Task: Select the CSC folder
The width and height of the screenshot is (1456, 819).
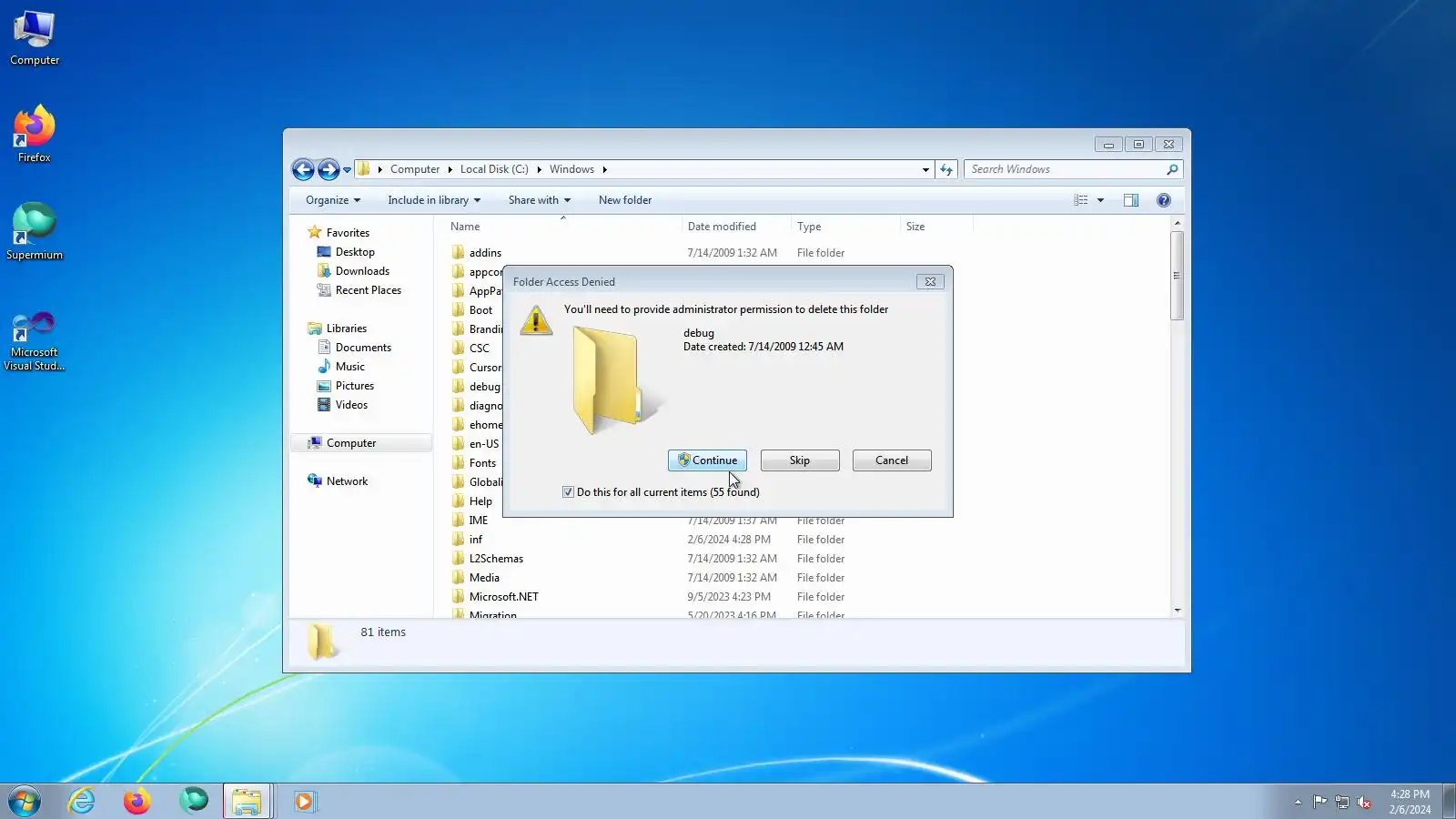Action: [x=479, y=349]
